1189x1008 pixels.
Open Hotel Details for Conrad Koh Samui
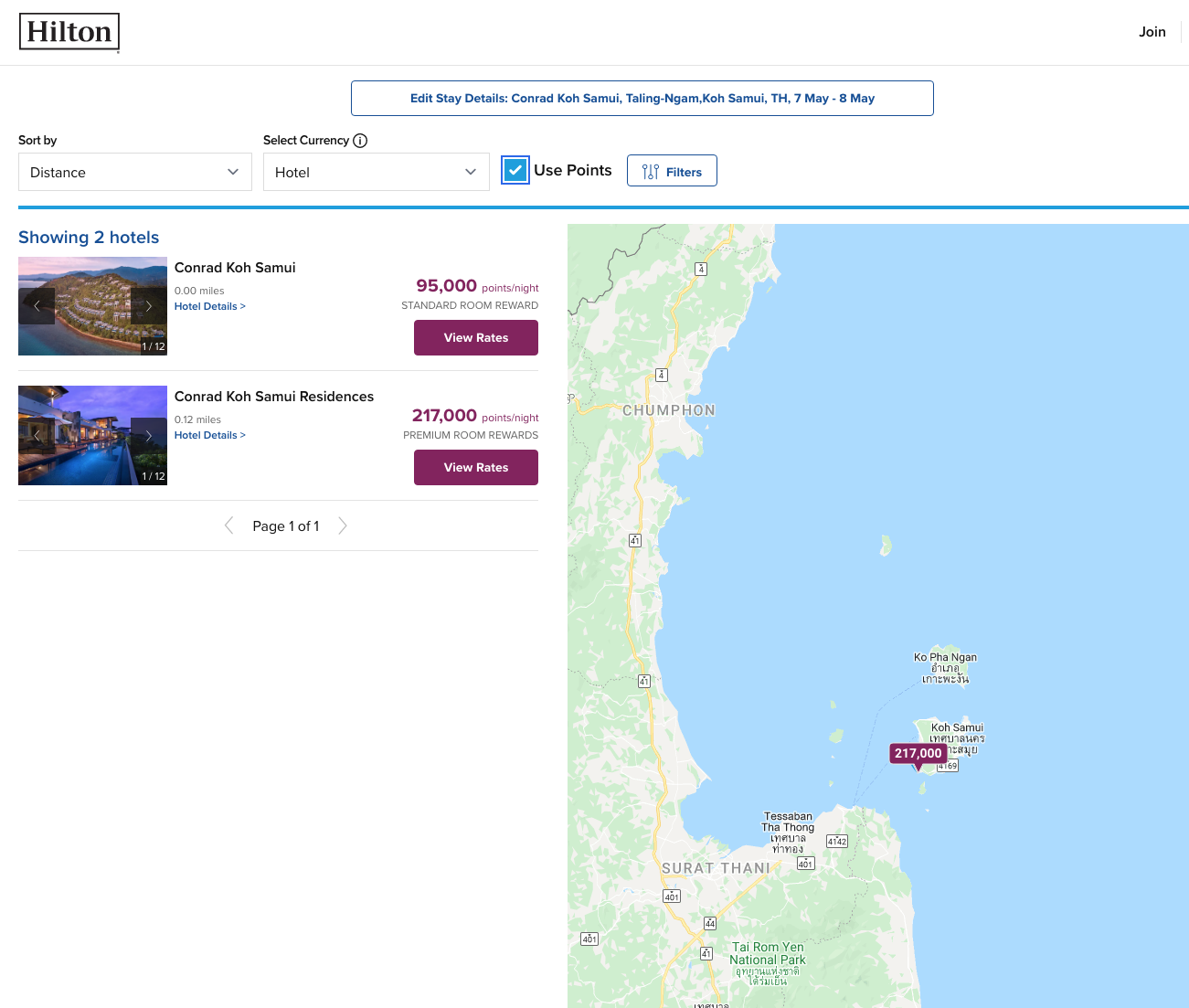(209, 306)
